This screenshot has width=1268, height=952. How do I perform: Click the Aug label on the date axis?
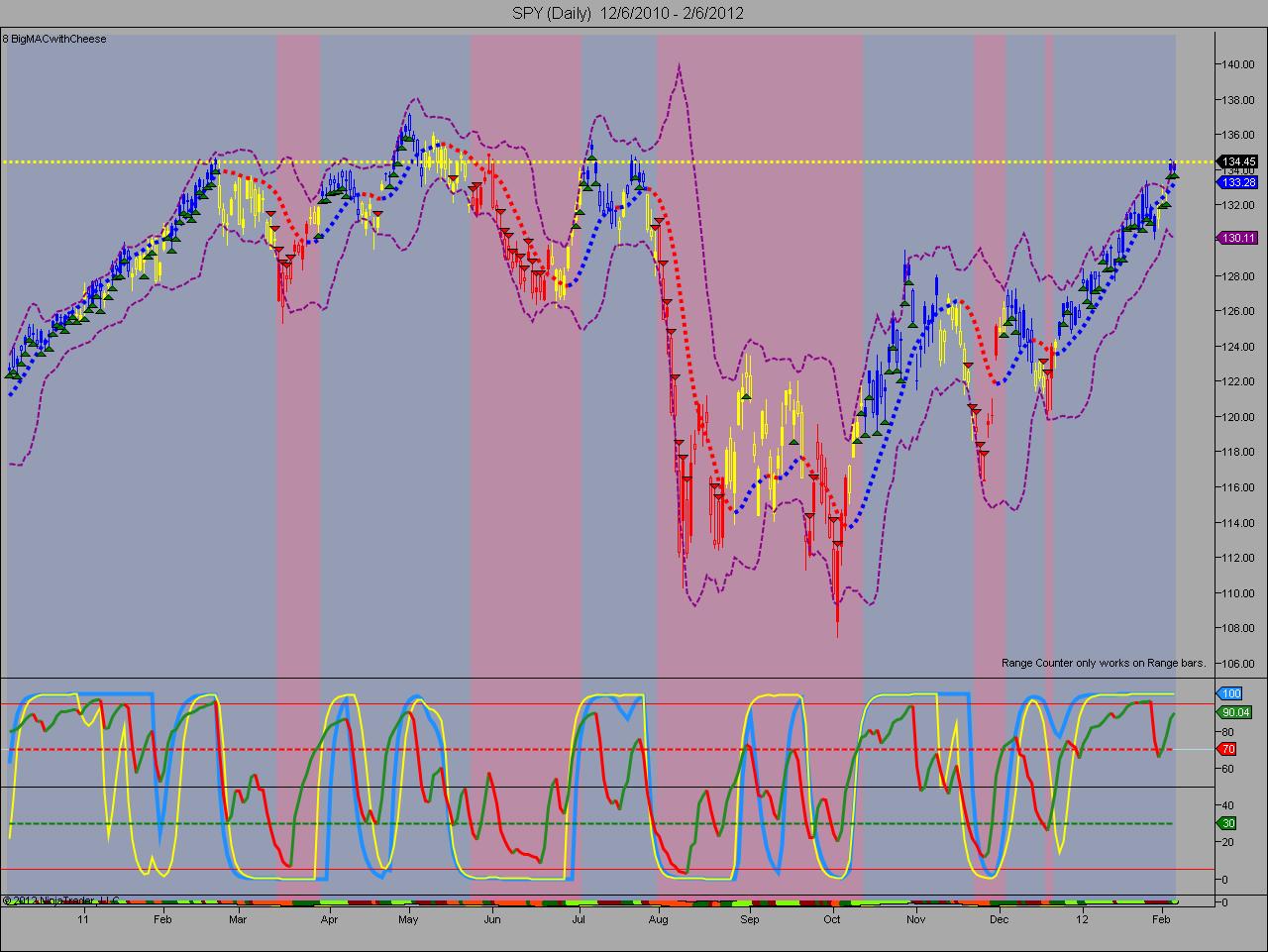[x=659, y=919]
